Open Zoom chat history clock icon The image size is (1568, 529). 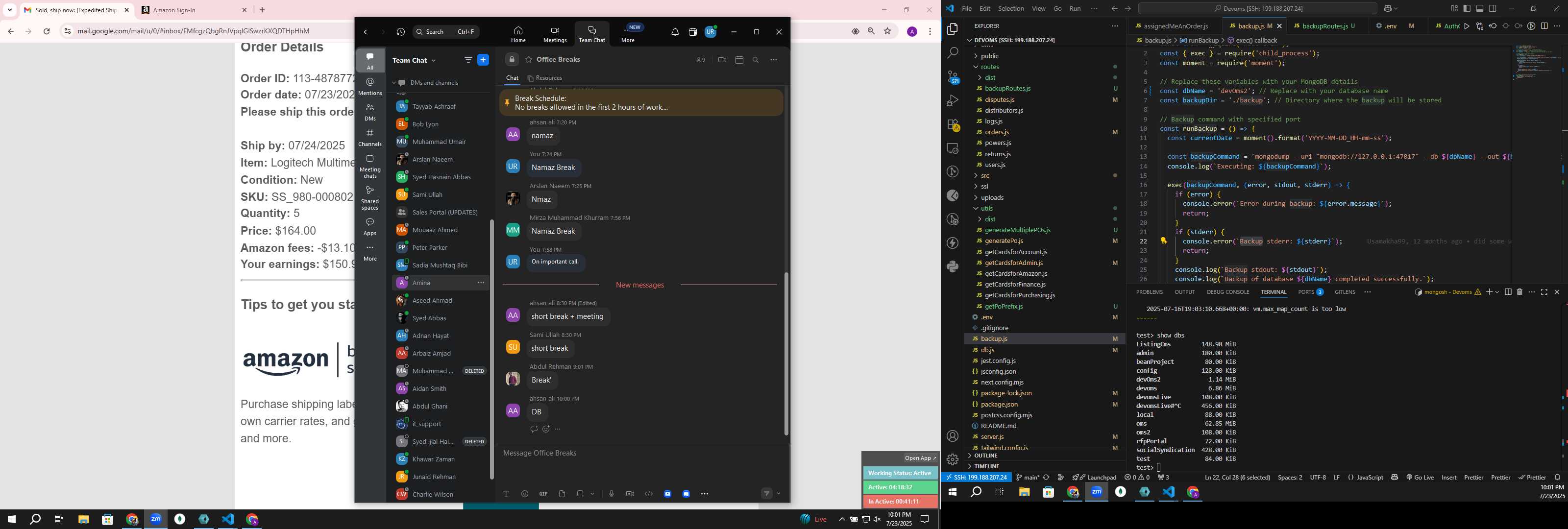[400, 32]
